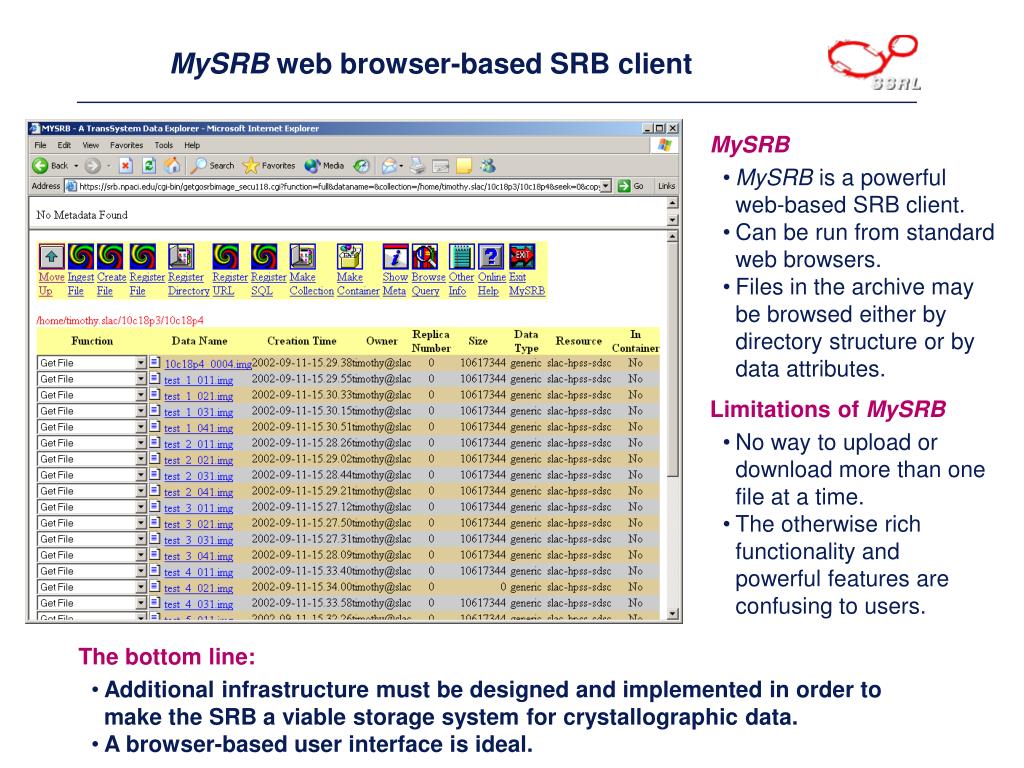Open the Tools menu
This screenshot has height=768, width=1024.
(x=164, y=145)
